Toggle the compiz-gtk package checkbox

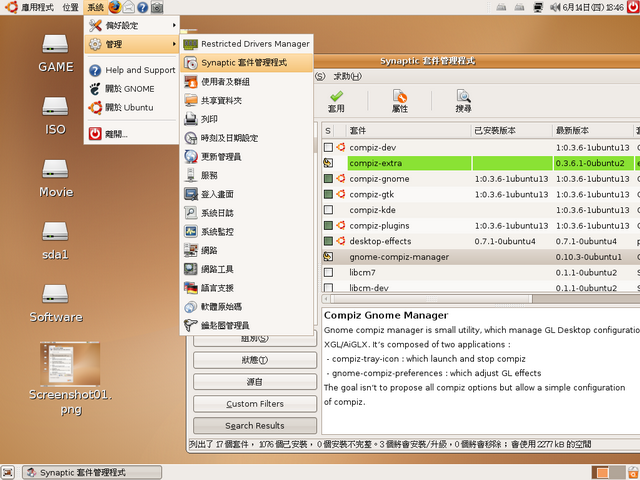tap(328, 194)
